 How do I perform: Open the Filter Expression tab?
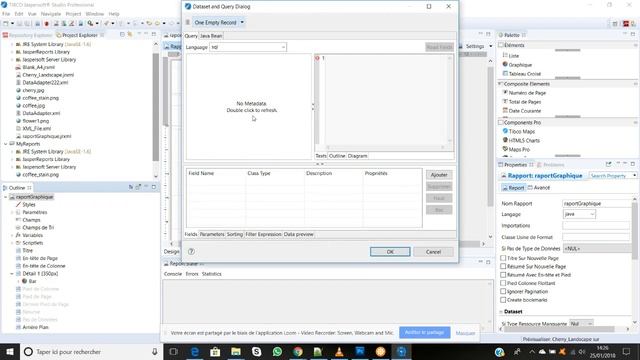[263, 234]
